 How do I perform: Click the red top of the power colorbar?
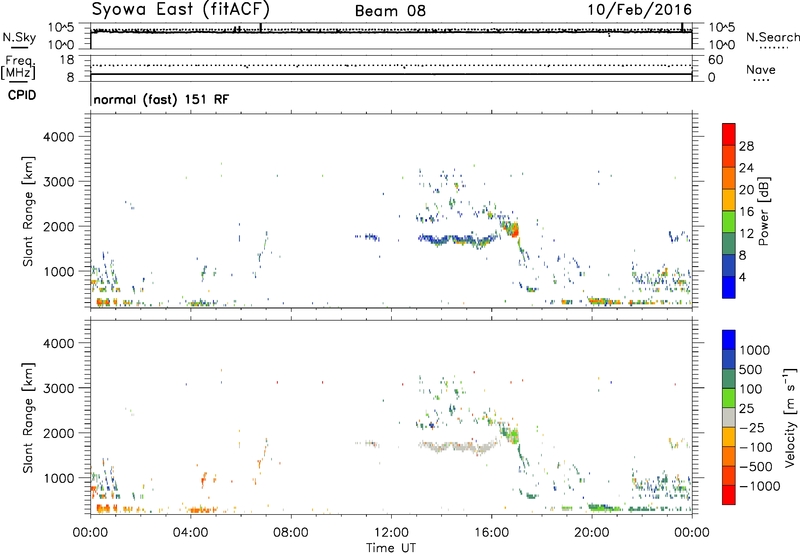point(729,134)
